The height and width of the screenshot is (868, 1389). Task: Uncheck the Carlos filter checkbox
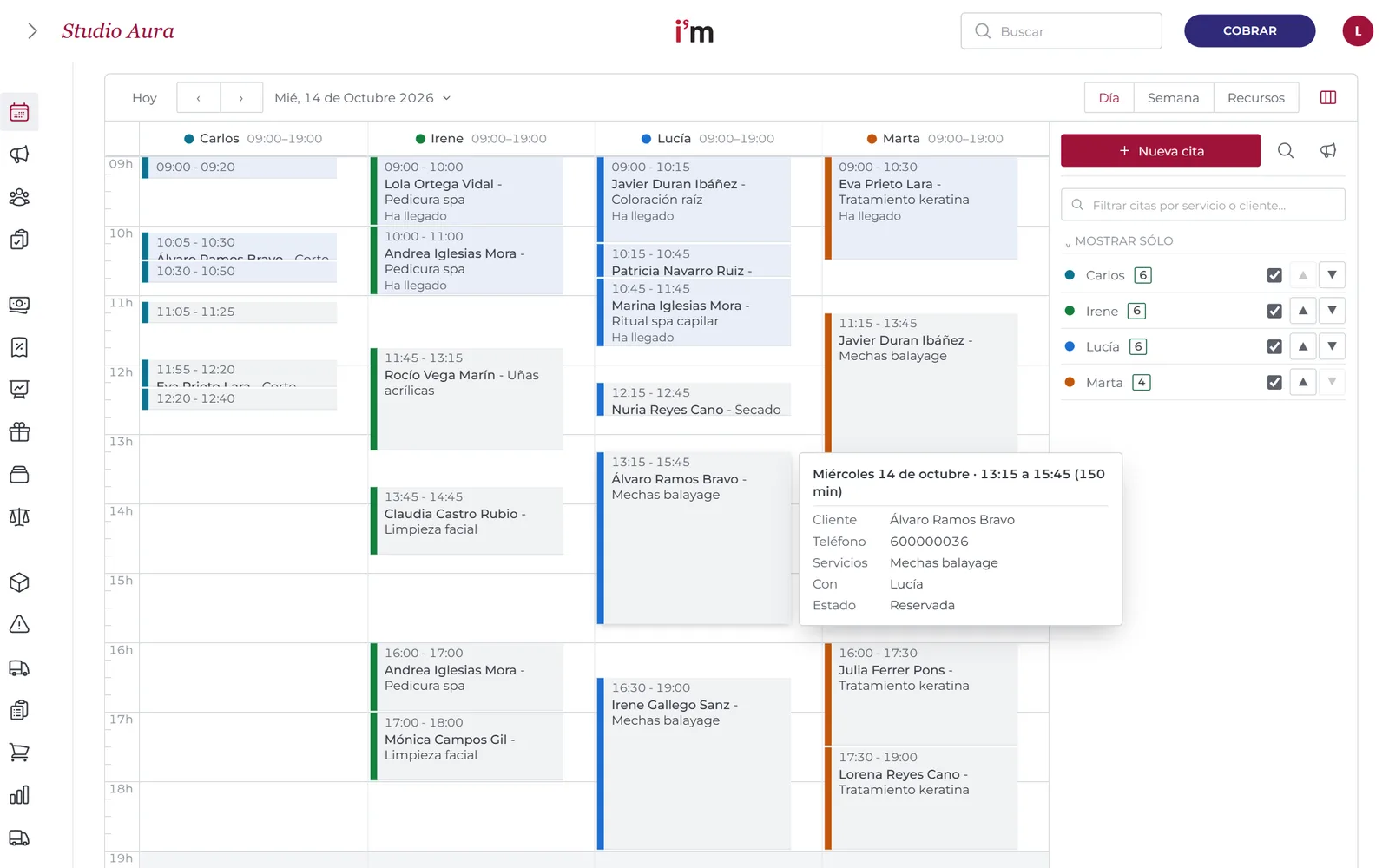pyautogui.click(x=1274, y=275)
